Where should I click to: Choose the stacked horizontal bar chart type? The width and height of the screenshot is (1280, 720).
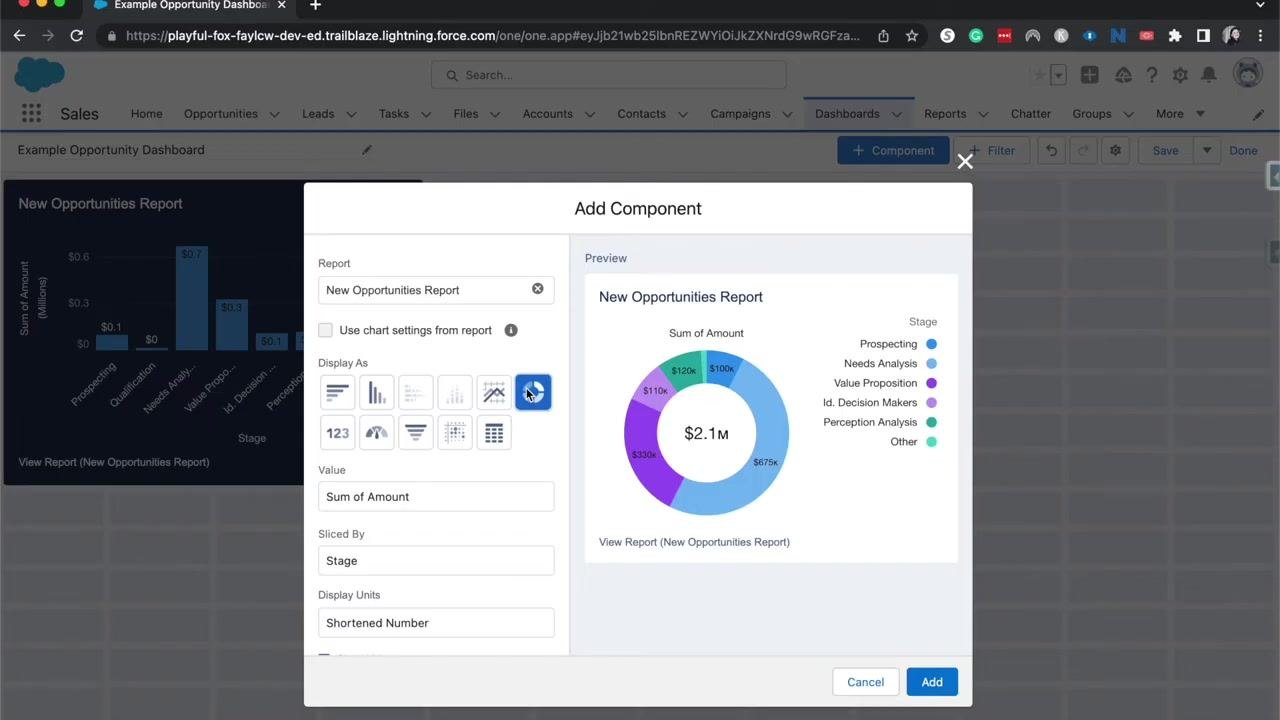(x=416, y=393)
